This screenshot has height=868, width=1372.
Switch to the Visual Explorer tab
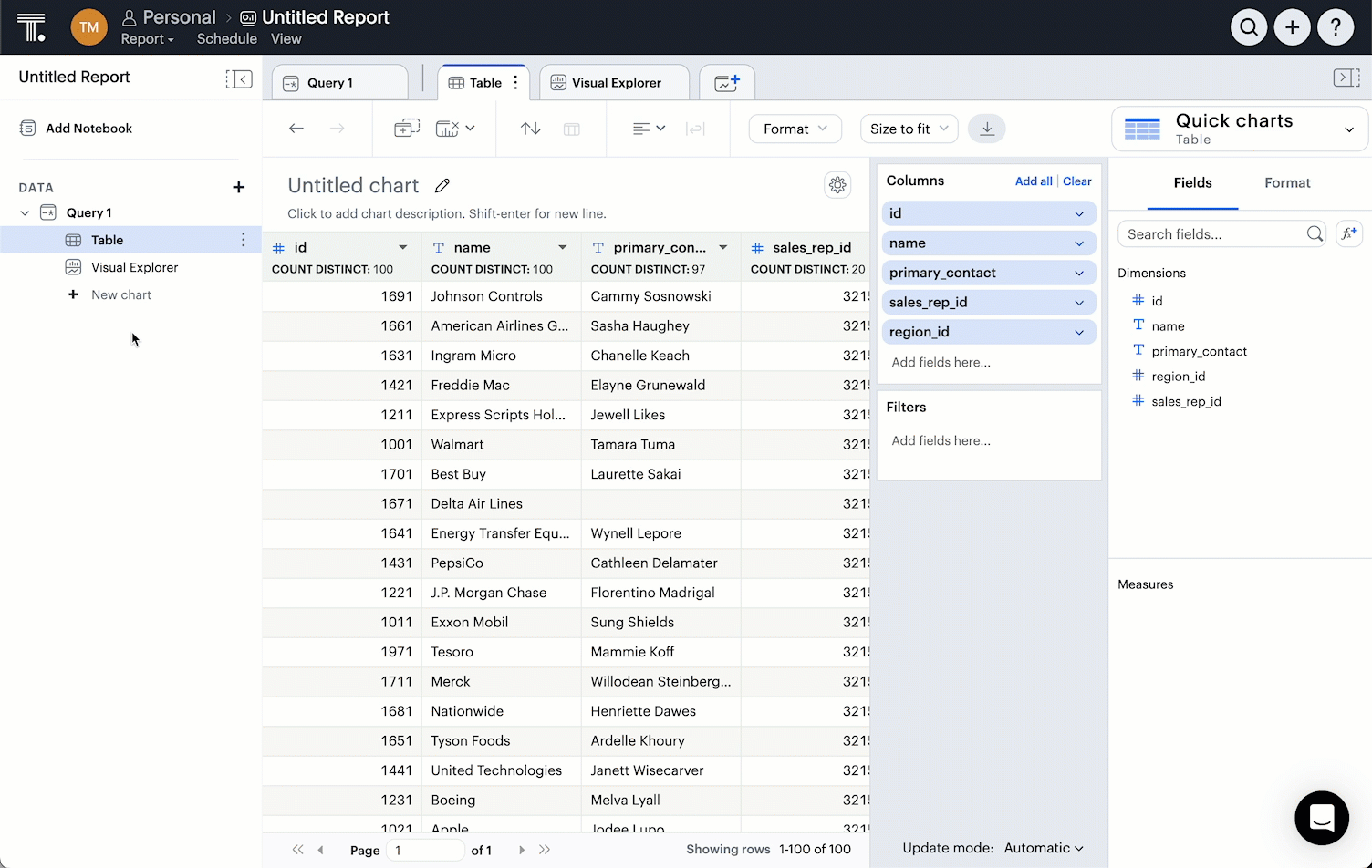click(613, 82)
